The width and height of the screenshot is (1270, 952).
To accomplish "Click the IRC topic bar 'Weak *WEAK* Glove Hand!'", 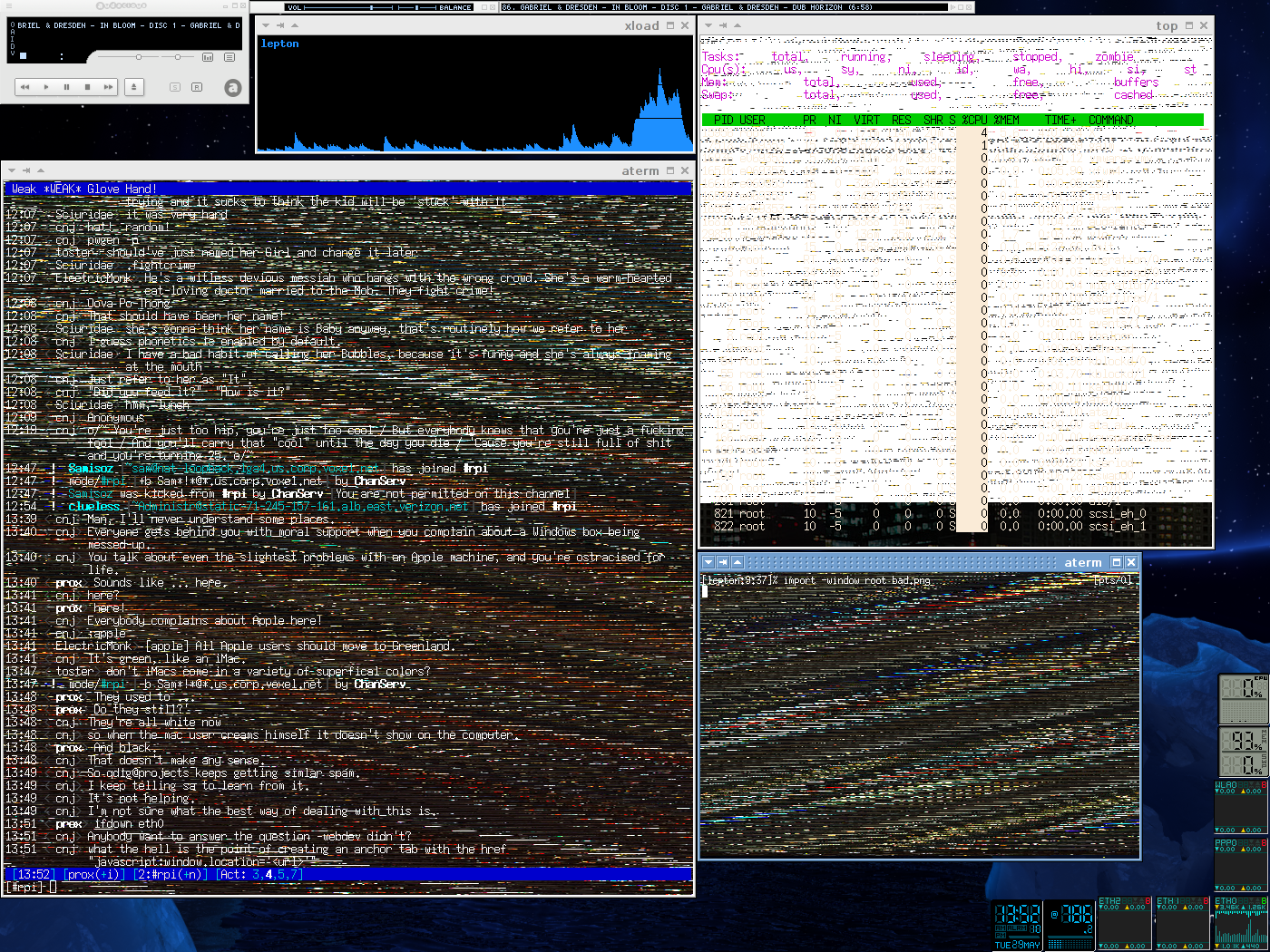I will tap(348, 189).
